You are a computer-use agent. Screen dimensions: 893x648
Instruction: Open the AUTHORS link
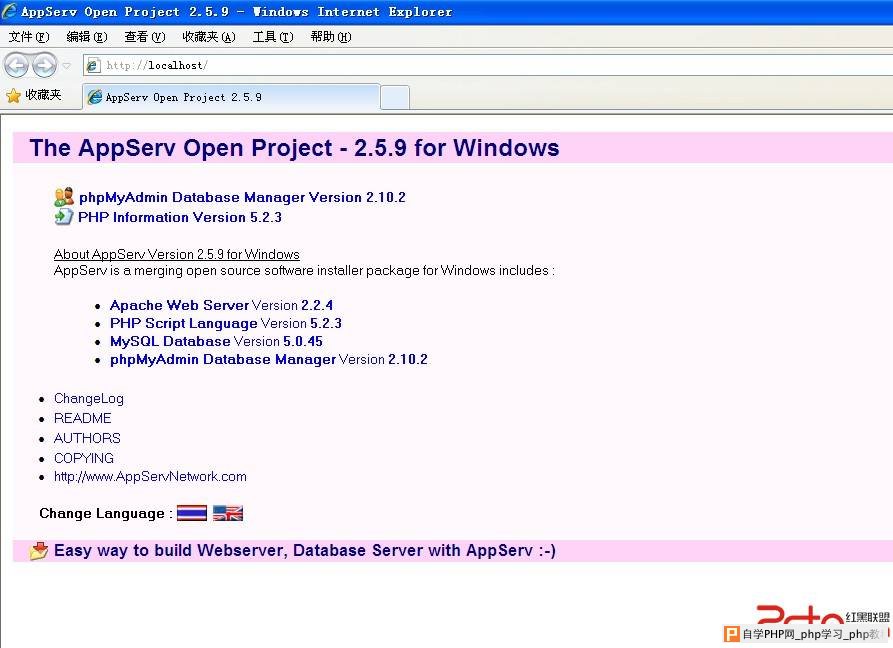pyautogui.click(x=87, y=438)
